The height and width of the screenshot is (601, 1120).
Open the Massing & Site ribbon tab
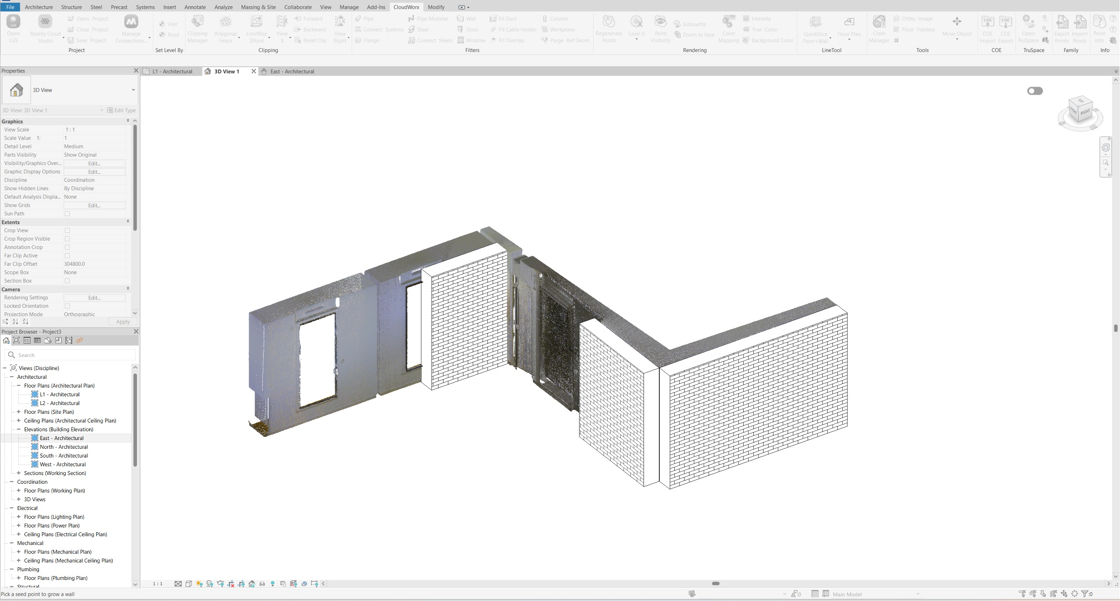point(258,7)
